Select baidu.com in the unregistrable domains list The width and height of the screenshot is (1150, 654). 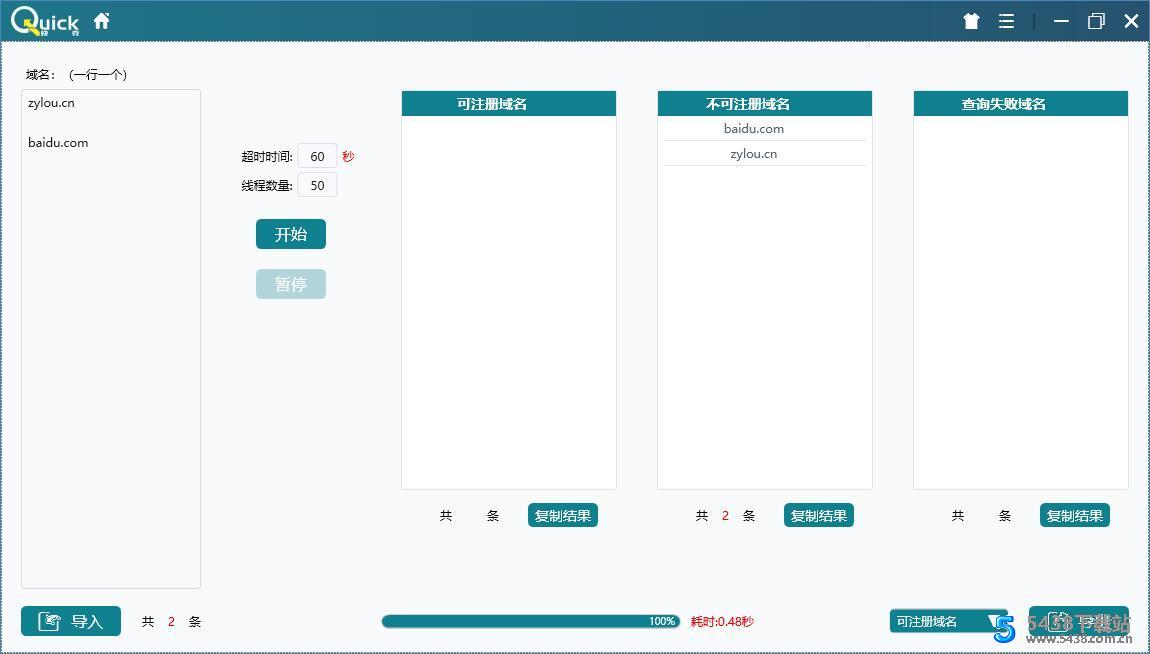pyautogui.click(x=754, y=128)
